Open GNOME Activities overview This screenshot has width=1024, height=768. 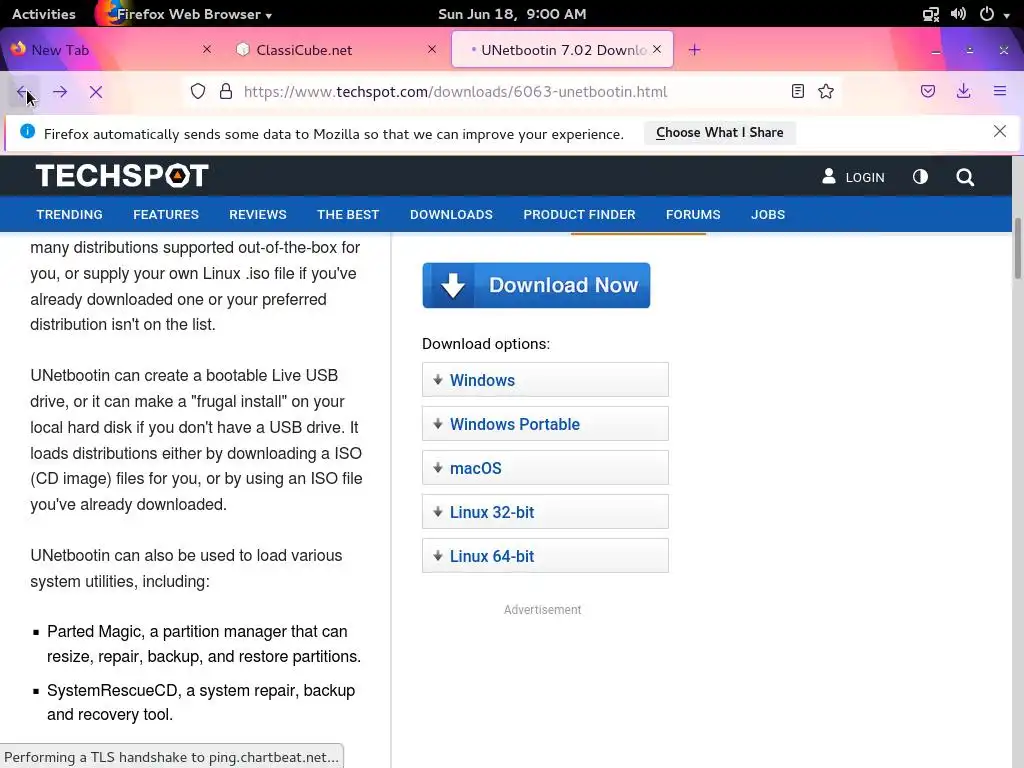coord(44,14)
